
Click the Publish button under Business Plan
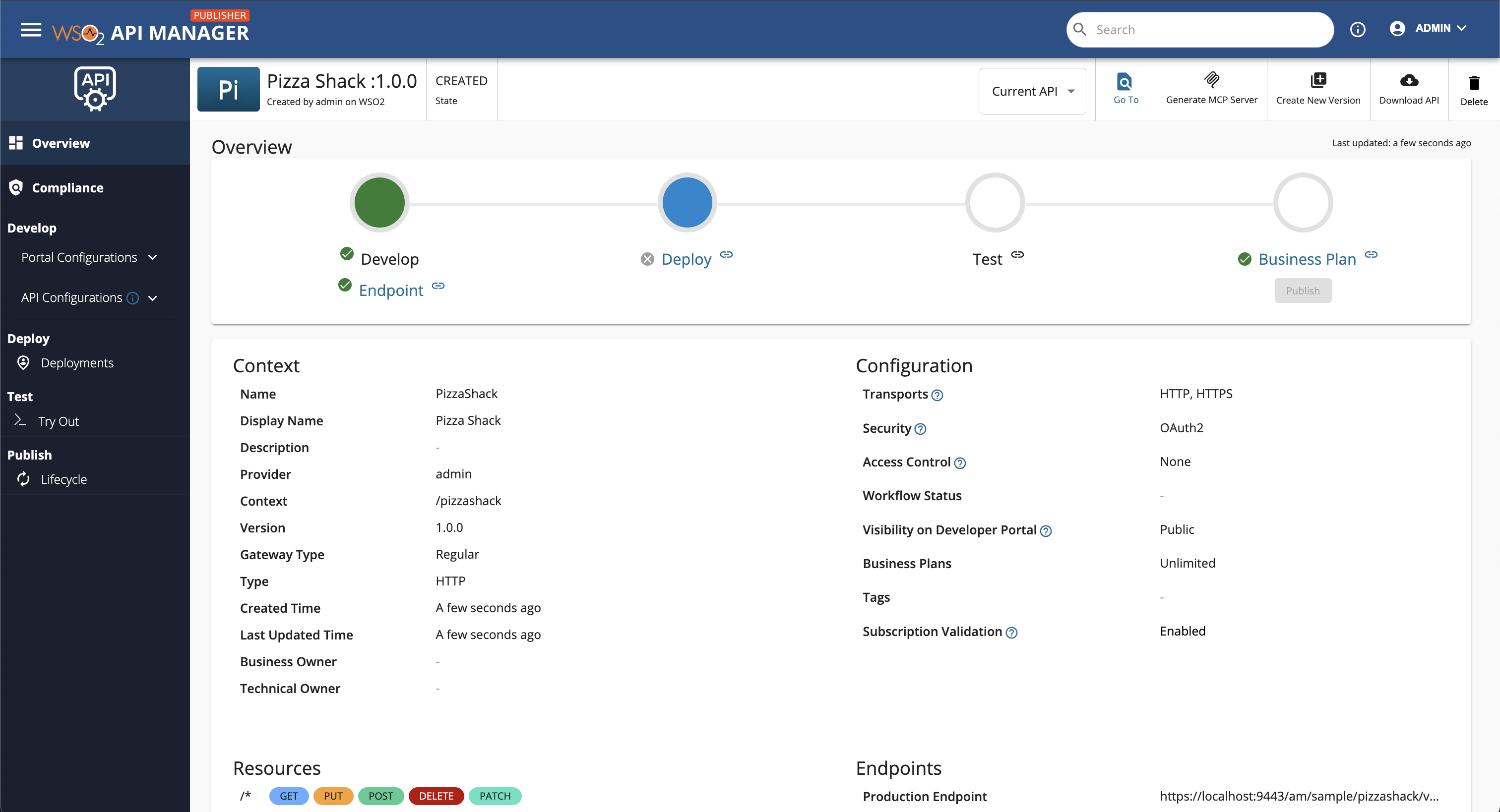(1303, 290)
